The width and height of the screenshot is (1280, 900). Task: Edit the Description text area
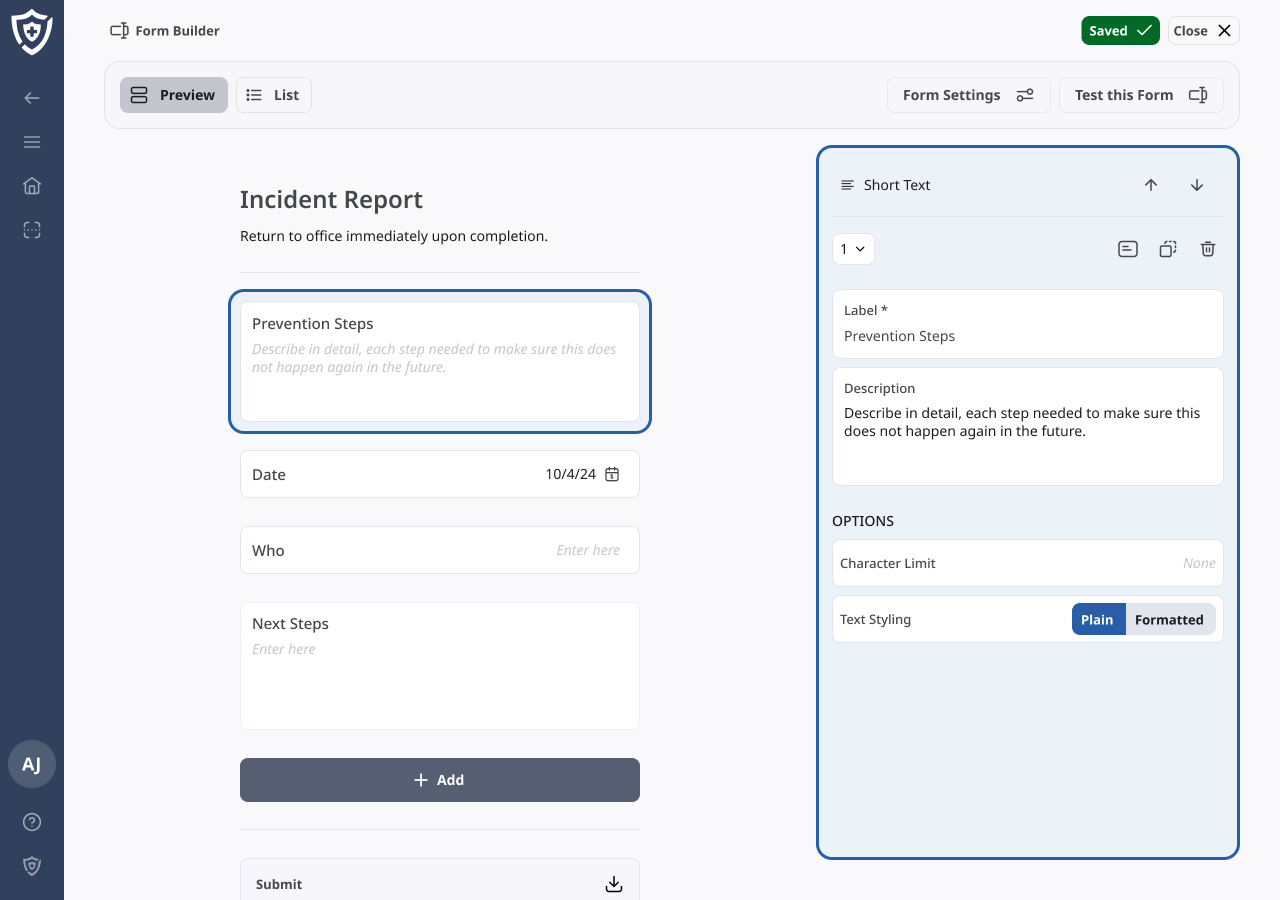tap(1028, 427)
